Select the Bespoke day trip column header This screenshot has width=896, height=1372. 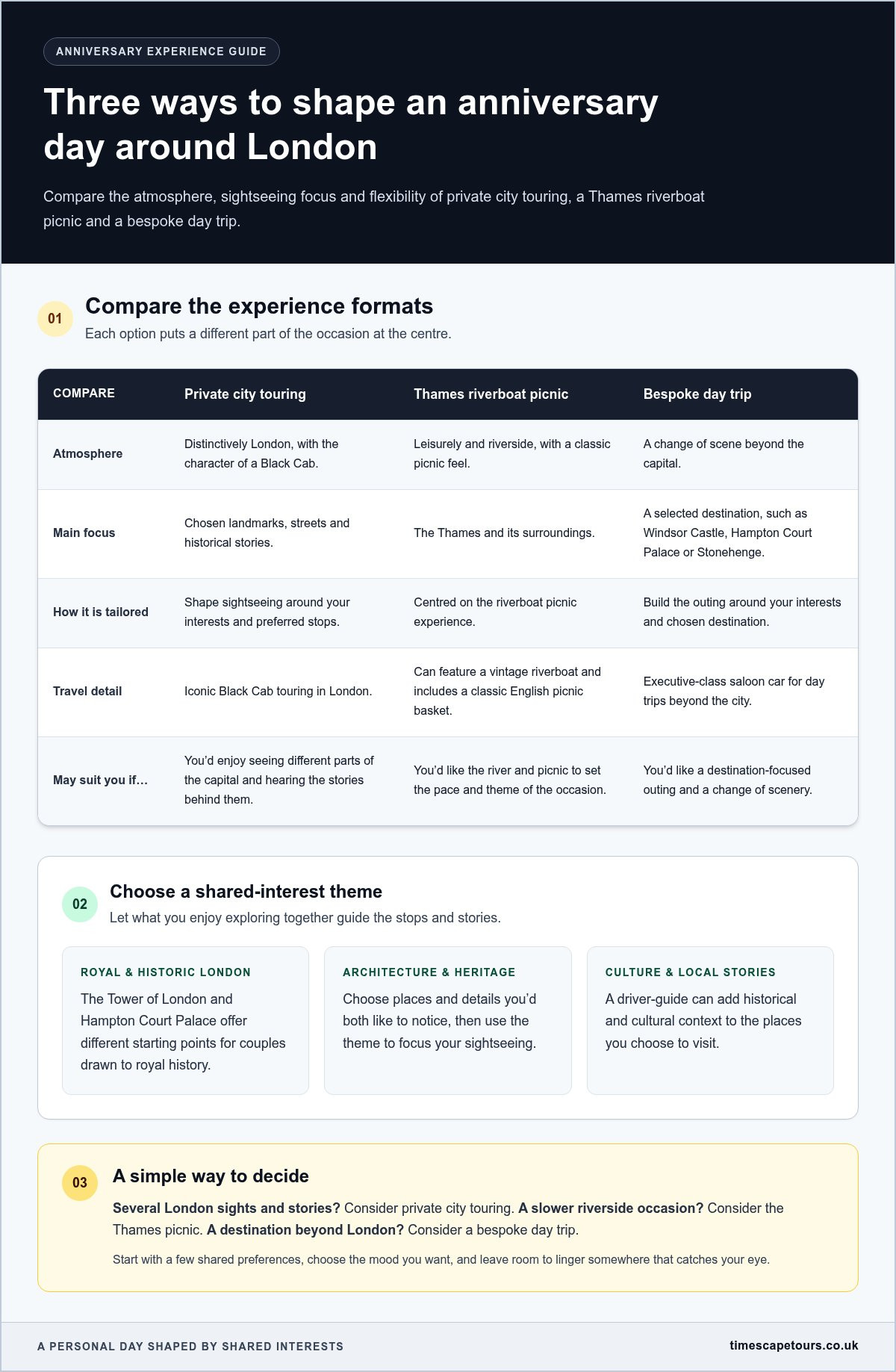[697, 394]
